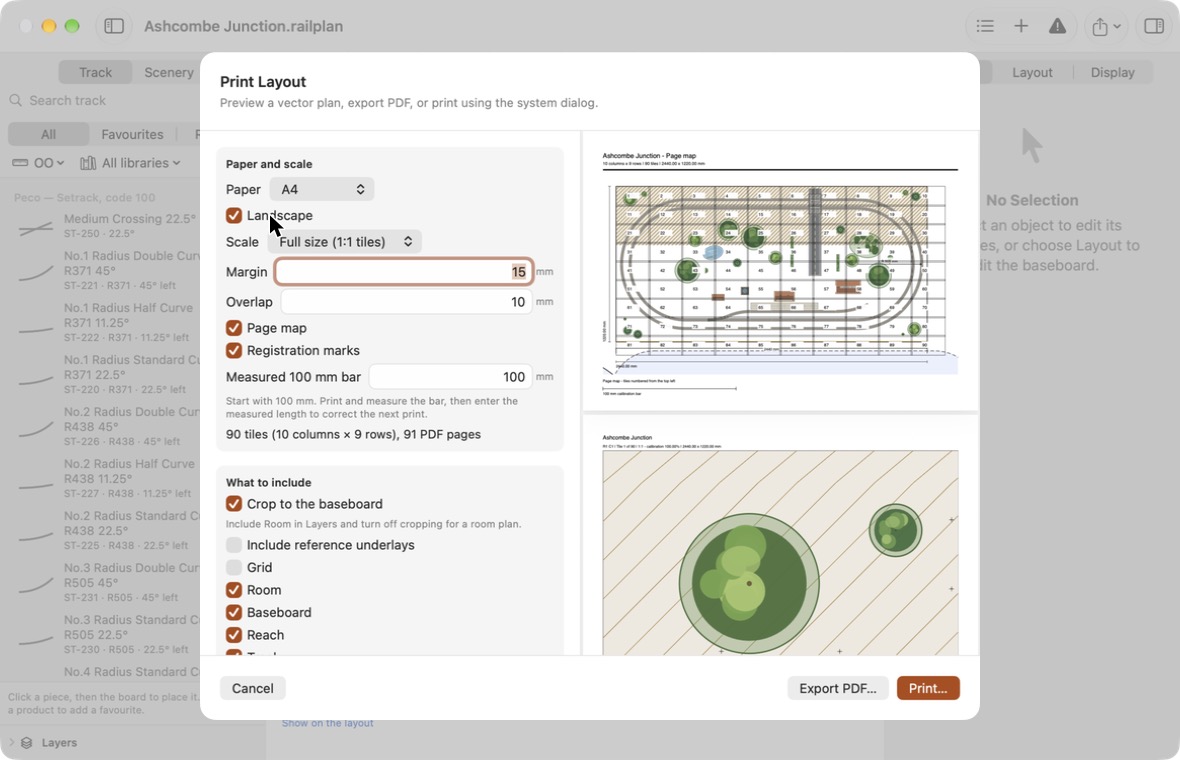Click the Show on the layout link
The image size is (1180, 760).
[x=327, y=723]
